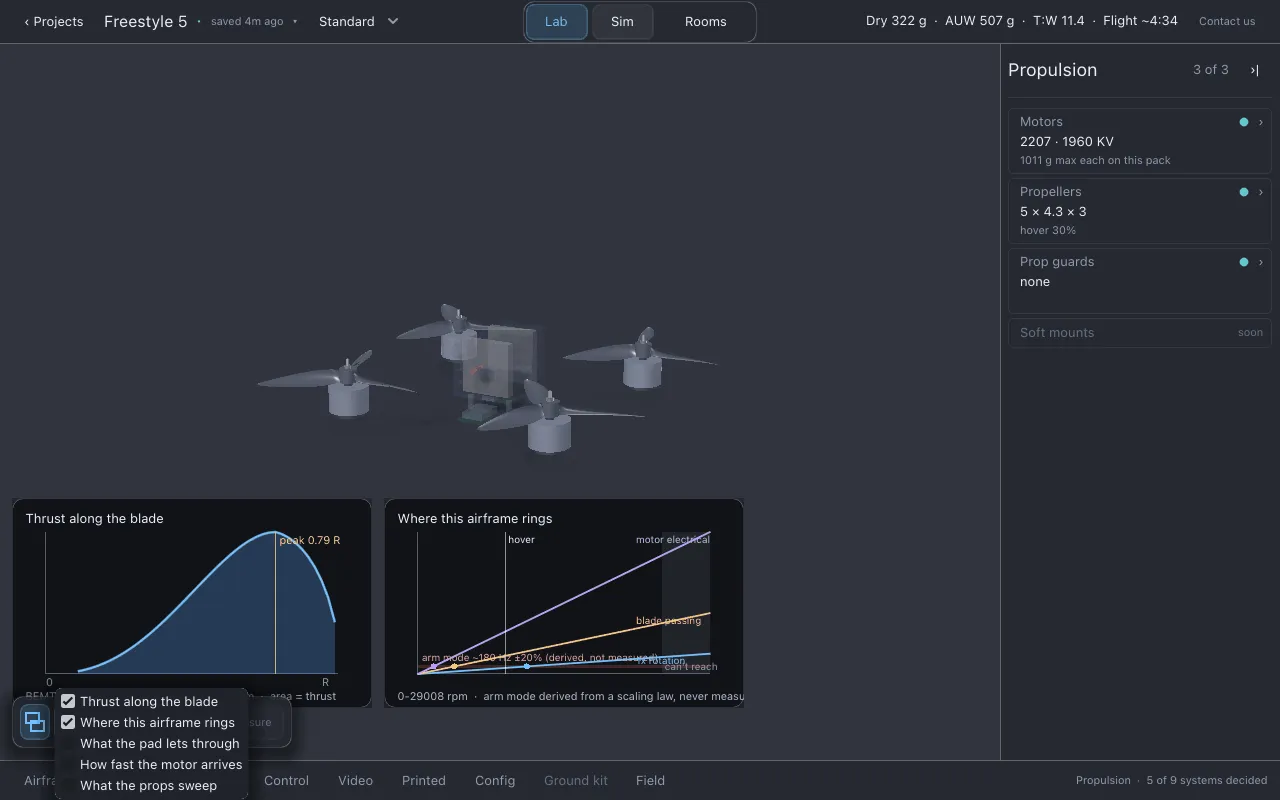1280x800 pixels.
Task: Switch to the Lab tab
Action: [556, 21]
